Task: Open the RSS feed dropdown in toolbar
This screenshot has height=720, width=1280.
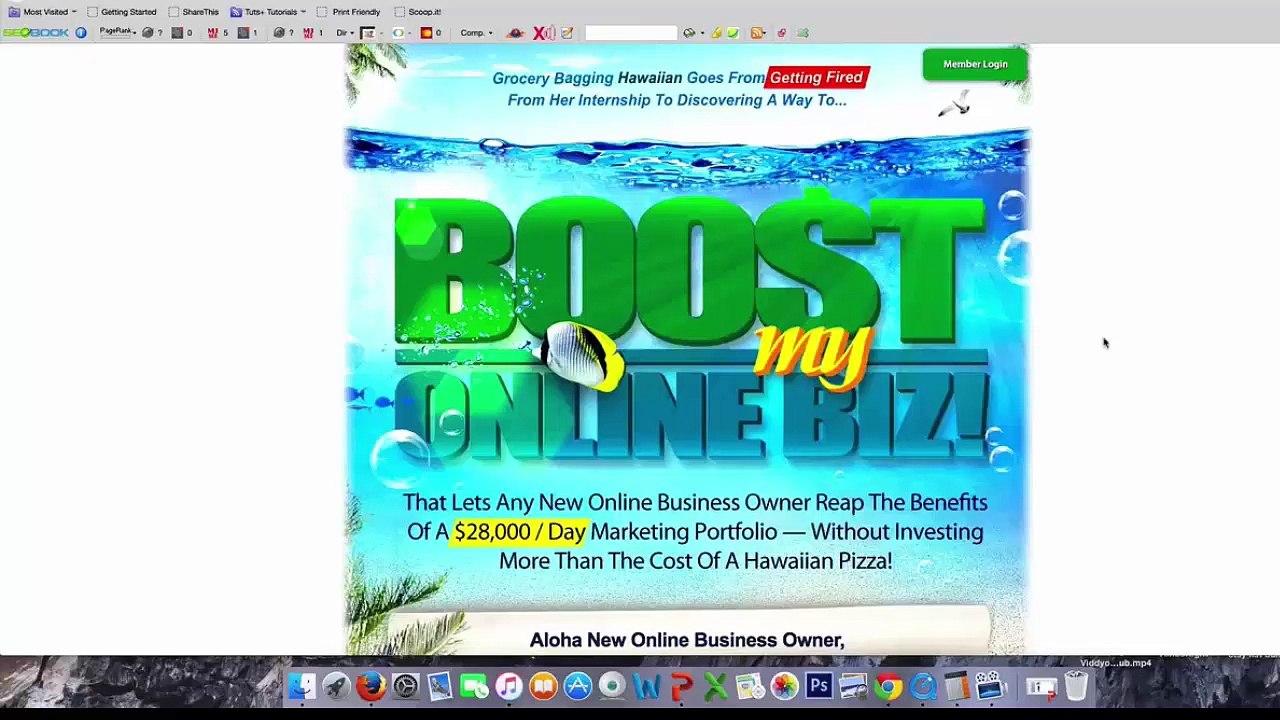Action: point(758,33)
